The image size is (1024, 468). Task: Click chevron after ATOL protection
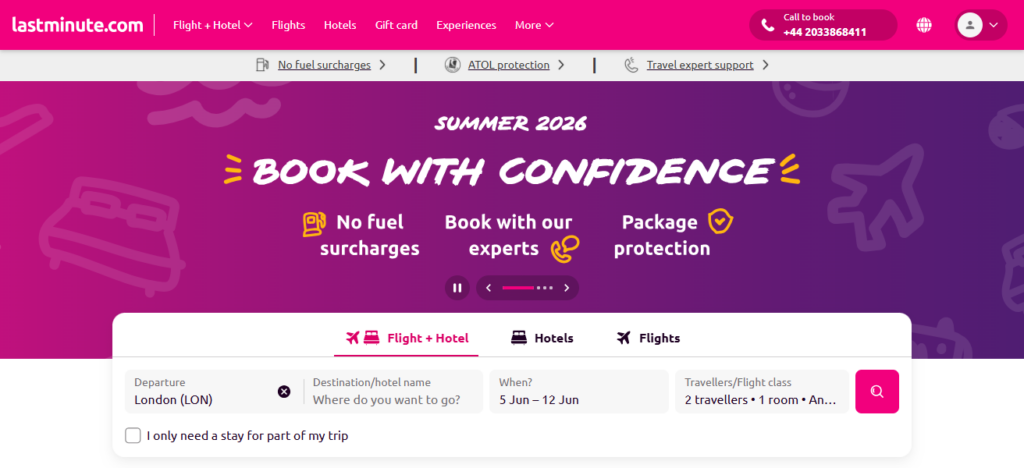coord(561,65)
